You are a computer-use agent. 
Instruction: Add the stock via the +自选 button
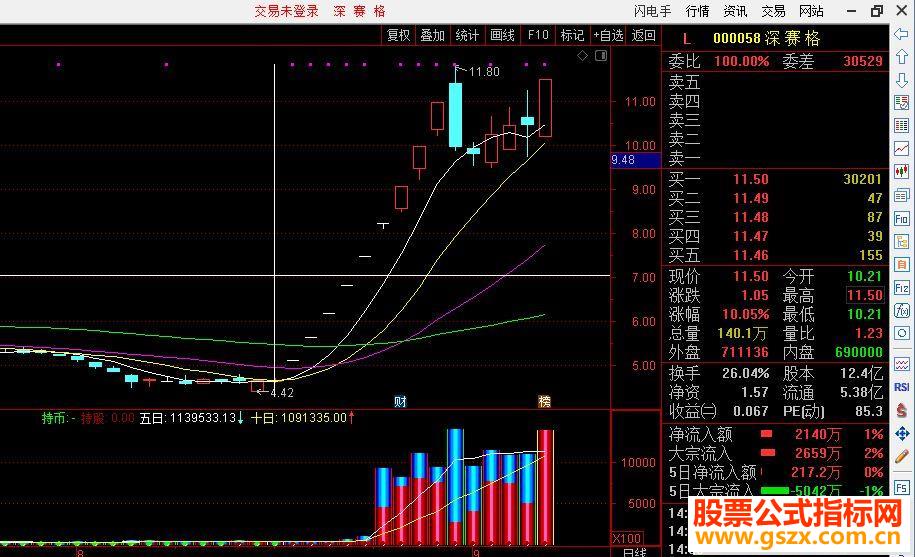coord(609,36)
